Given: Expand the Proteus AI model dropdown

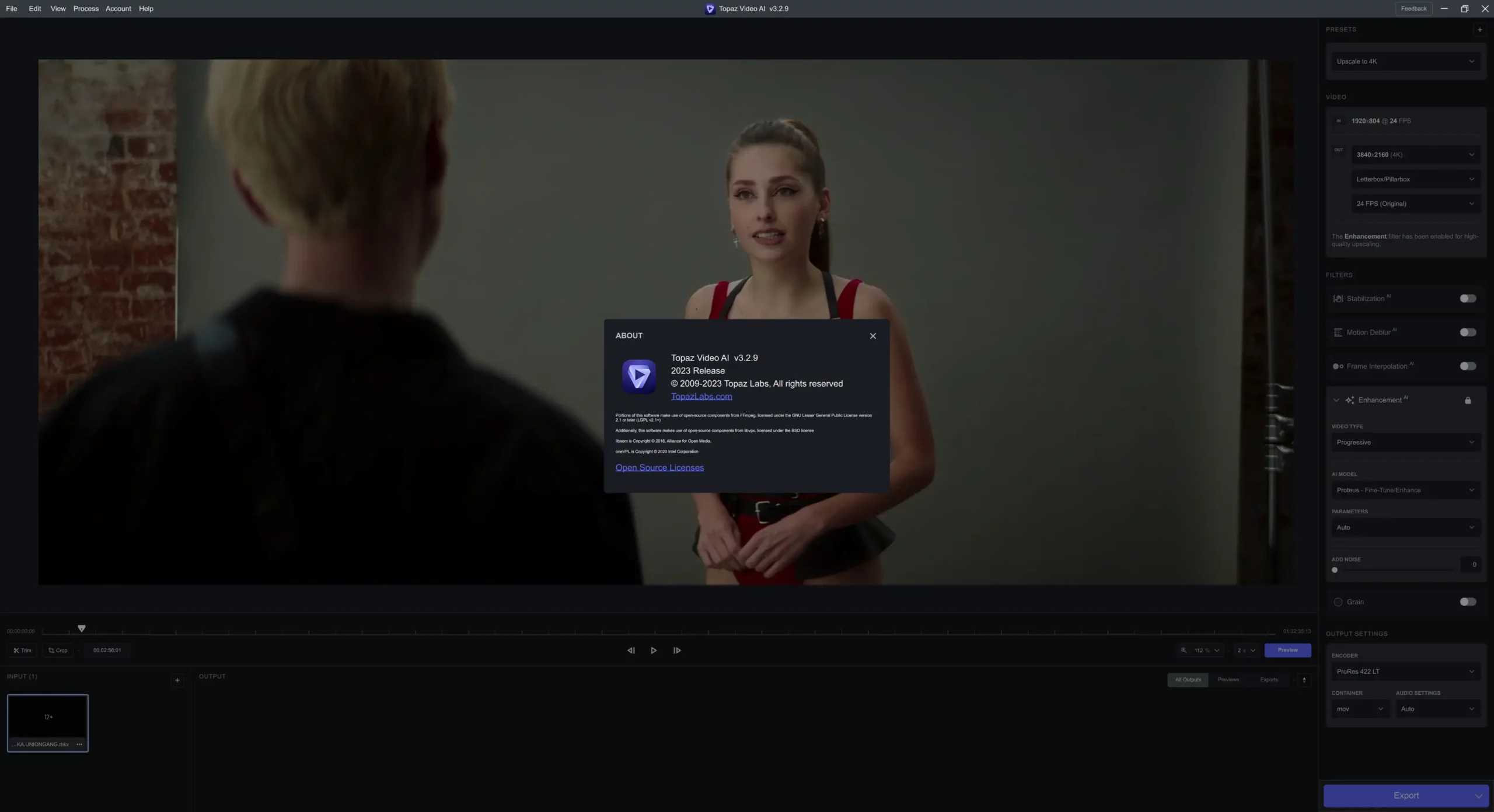Looking at the screenshot, I should 1405,490.
